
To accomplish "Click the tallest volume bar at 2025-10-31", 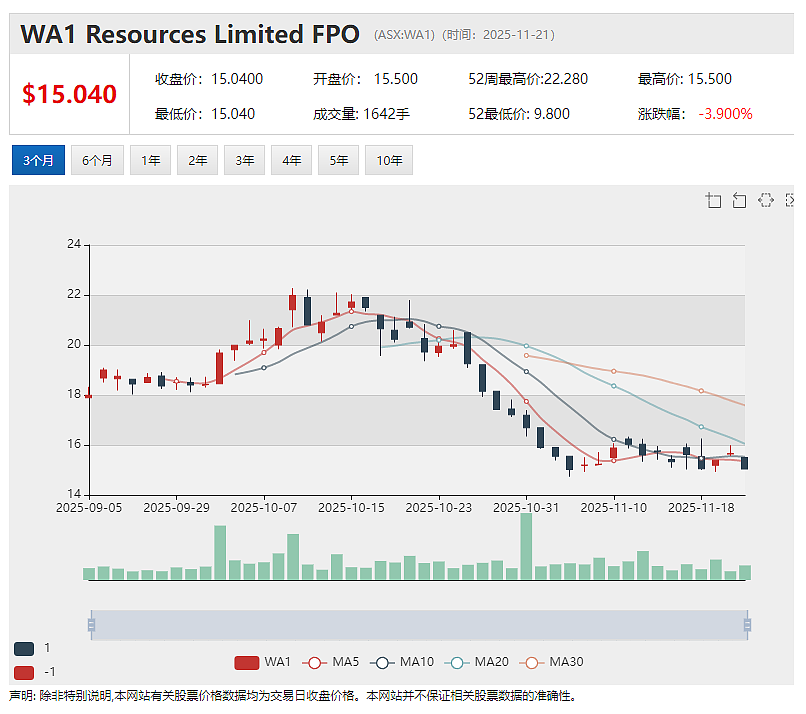I will click(x=526, y=546).
